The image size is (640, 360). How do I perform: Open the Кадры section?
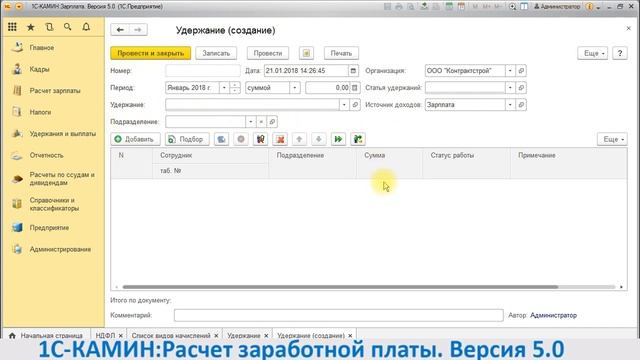click(x=39, y=69)
